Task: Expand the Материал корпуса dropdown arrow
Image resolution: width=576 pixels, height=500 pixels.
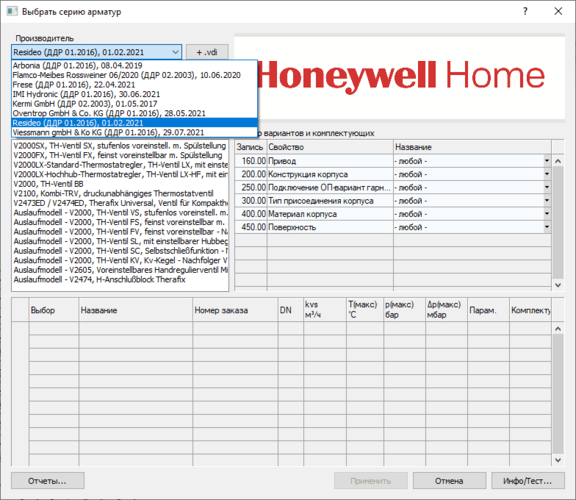Action: click(x=547, y=214)
